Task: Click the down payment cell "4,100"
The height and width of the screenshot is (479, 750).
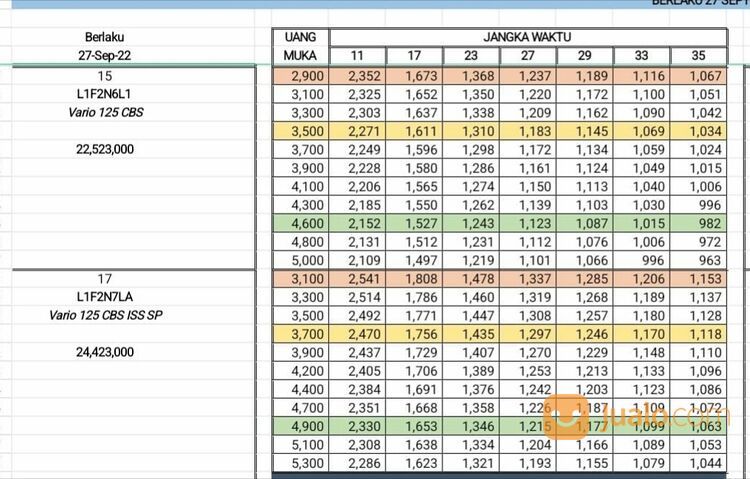Action: pos(301,187)
